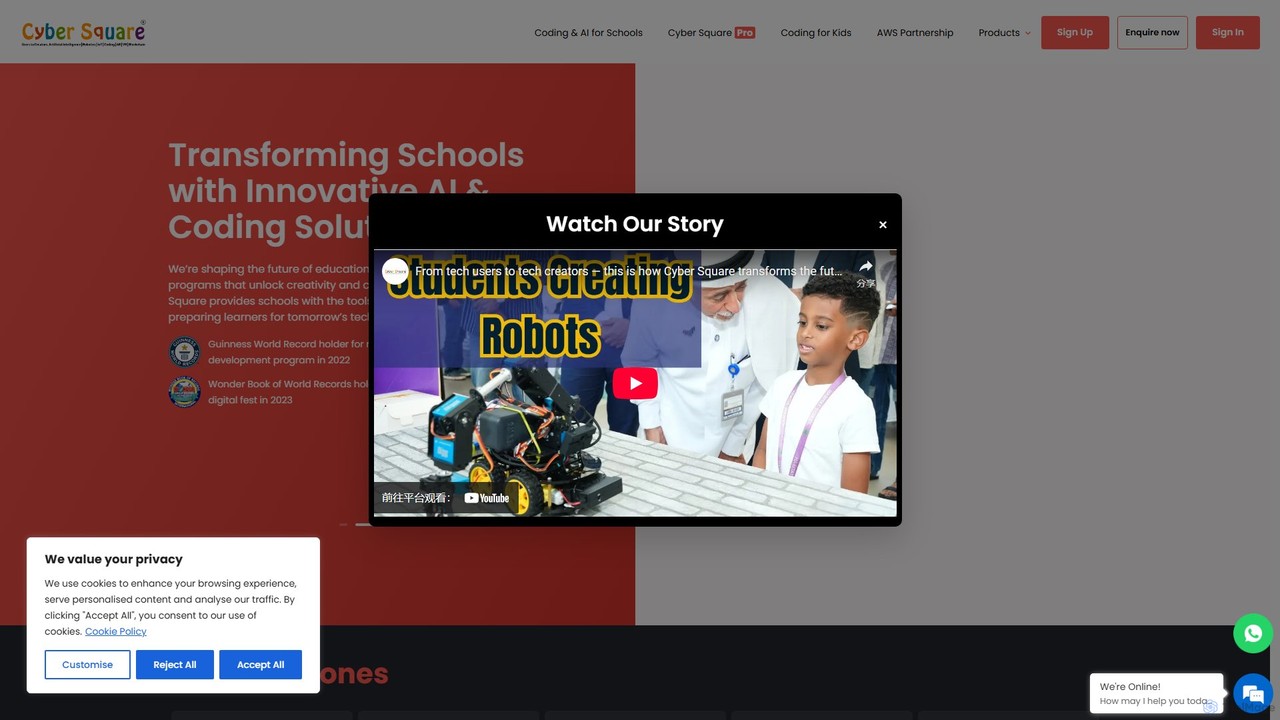Click We value your privacy heading
This screenshot has height=720, width=1280.
pyautogui.click(x=114, y=559)
